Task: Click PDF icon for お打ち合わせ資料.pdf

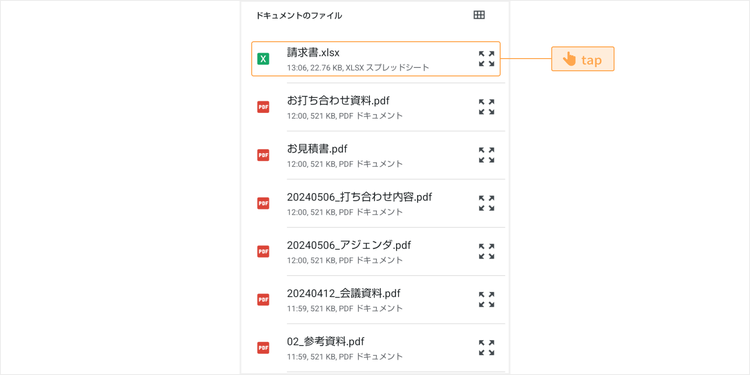Action: (x=263, y=107)
